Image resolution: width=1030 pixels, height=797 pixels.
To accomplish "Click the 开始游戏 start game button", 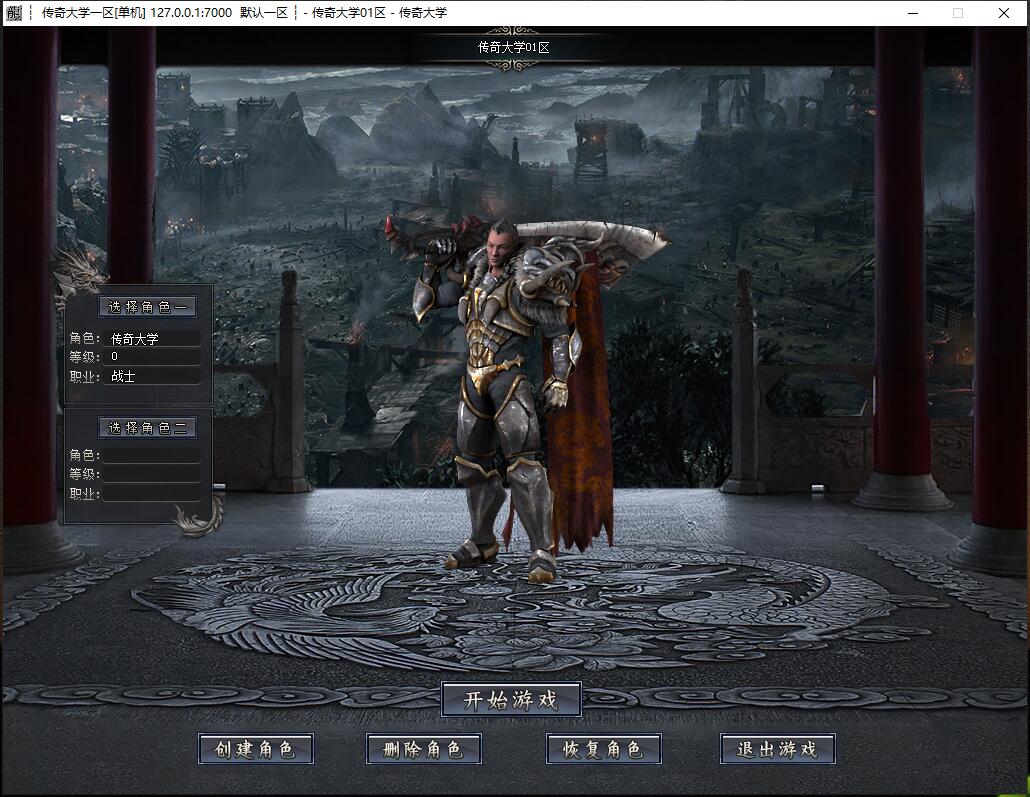I will click(x=511, y=700).
